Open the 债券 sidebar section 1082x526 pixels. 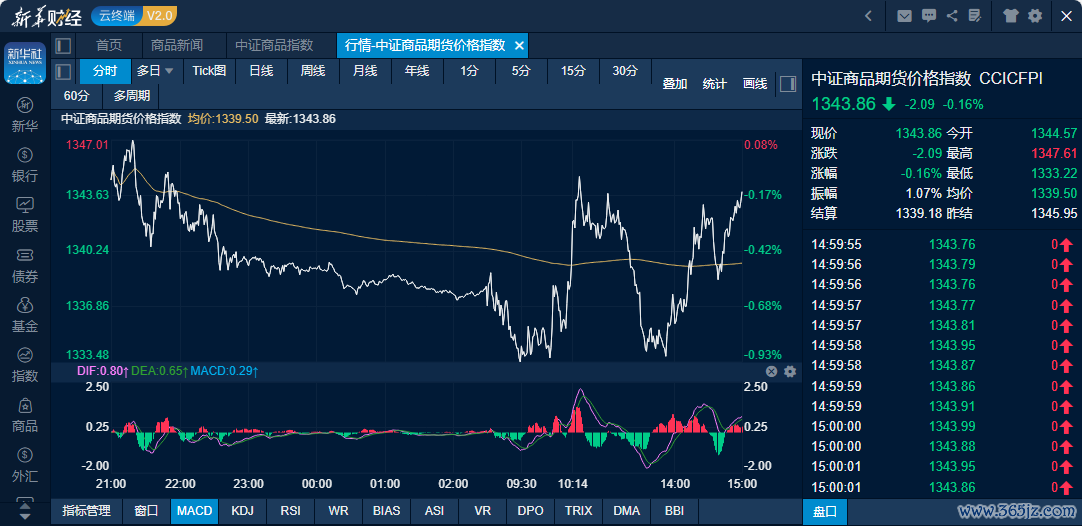coord(25,266)
